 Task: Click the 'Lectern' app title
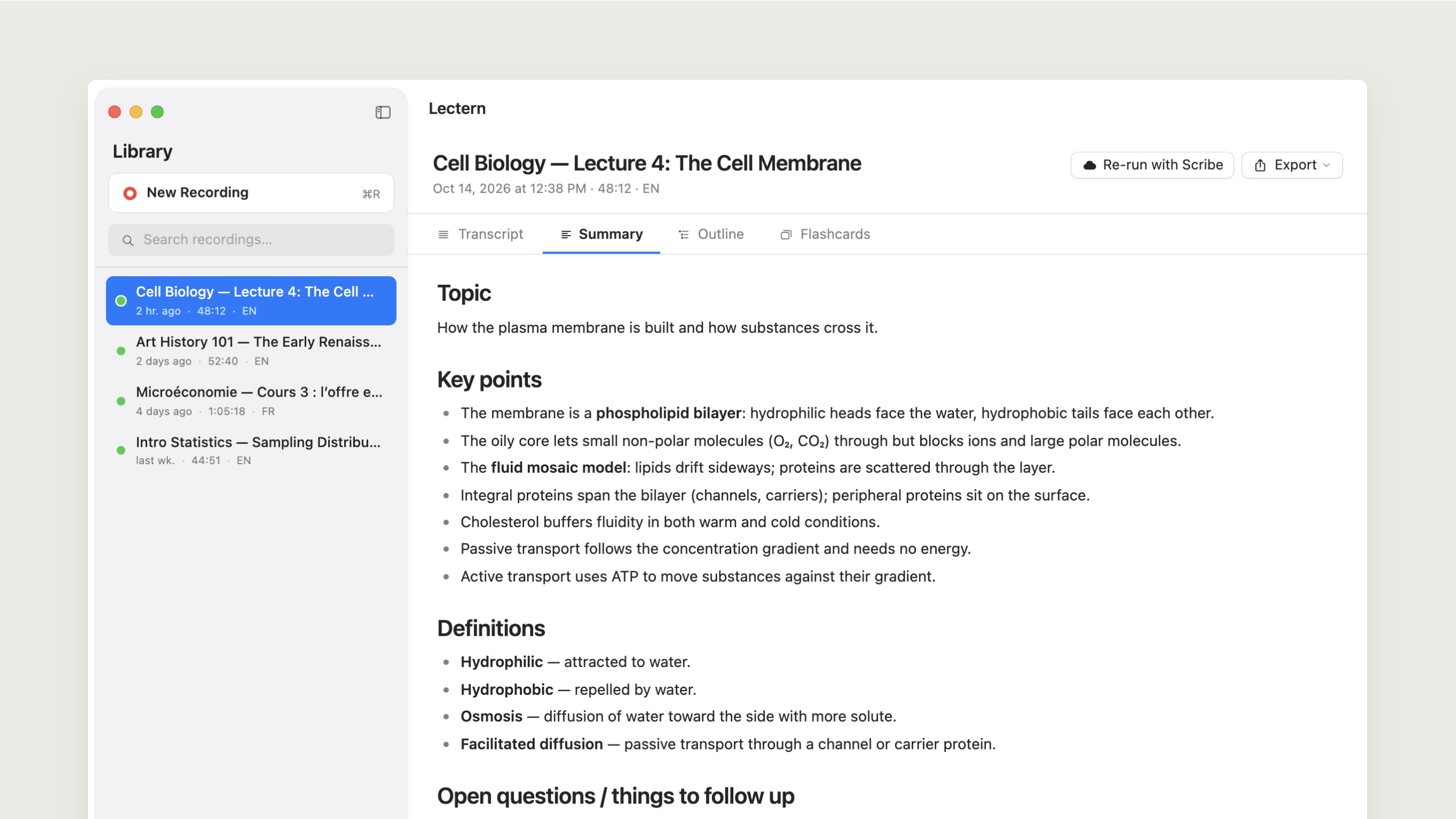click(457, 109)
